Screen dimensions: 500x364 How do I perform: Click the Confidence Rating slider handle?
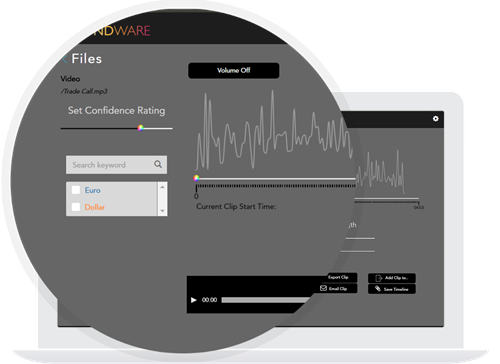coord(141,128)
